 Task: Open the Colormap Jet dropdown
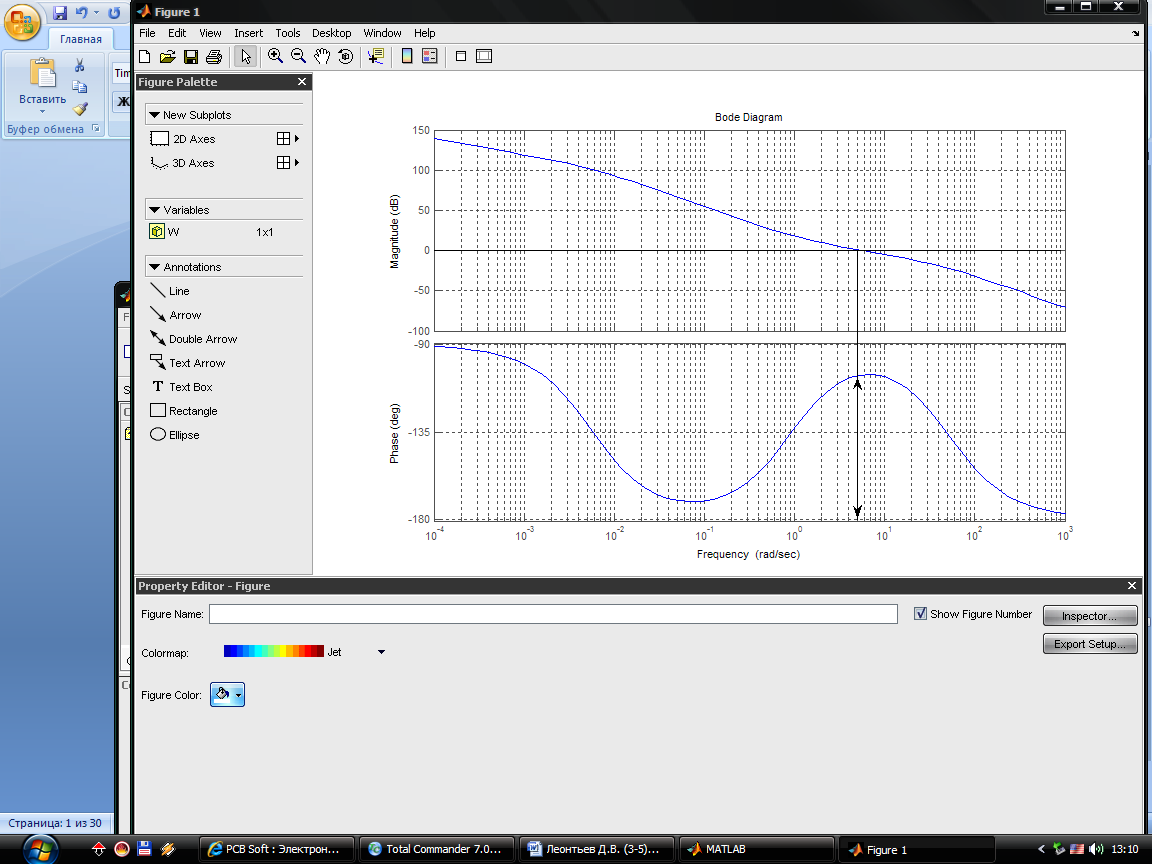381,652
